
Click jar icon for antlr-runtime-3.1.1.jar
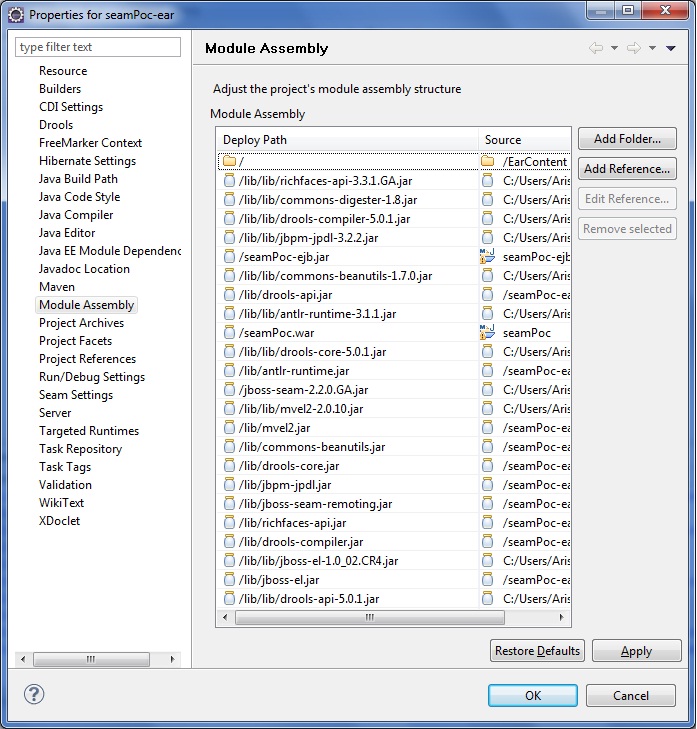click(229, 314)
